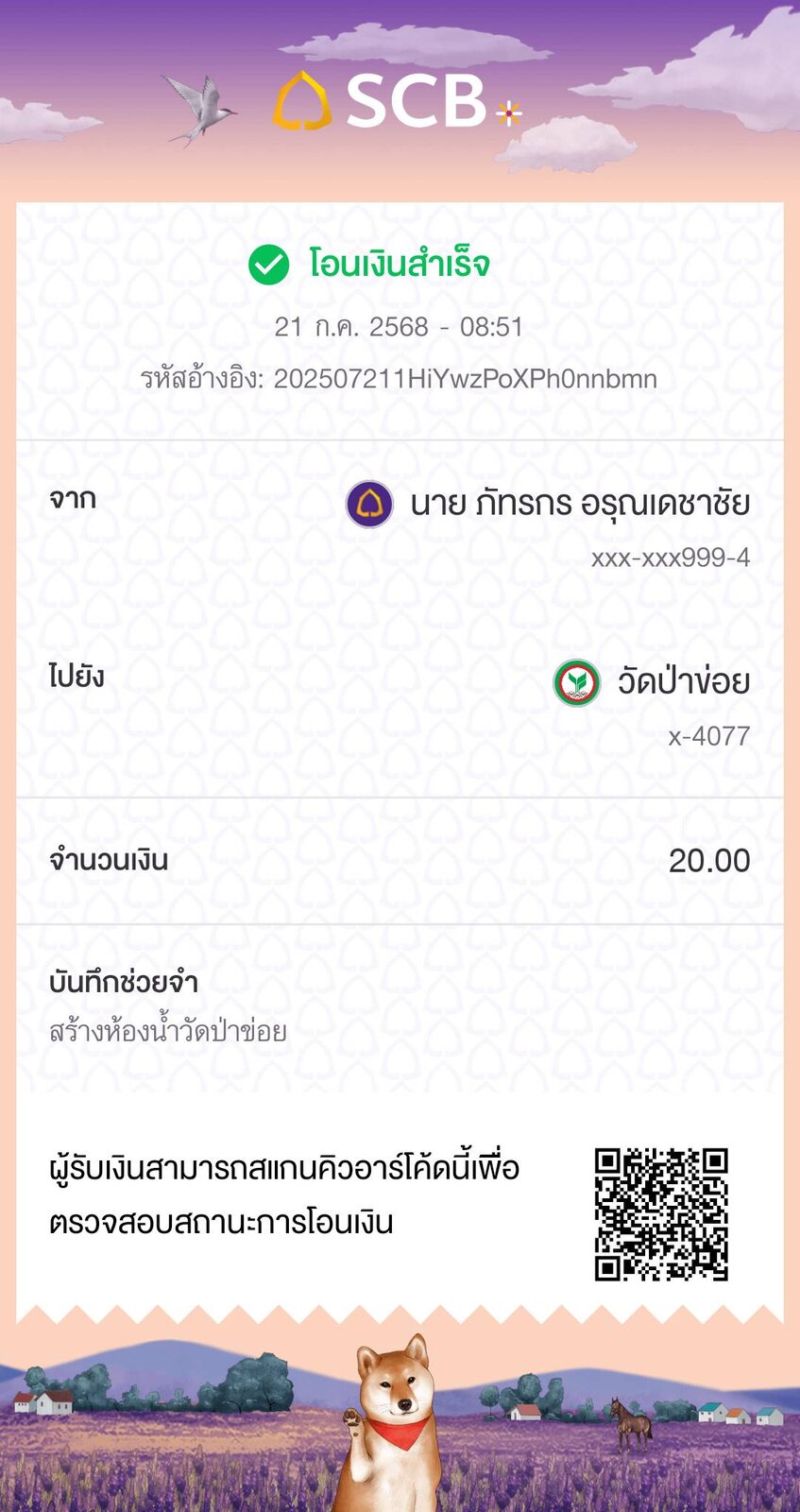800x1512 pixels.
Task: Click recipient name วัดป่าข่อย
Action: 684,681
